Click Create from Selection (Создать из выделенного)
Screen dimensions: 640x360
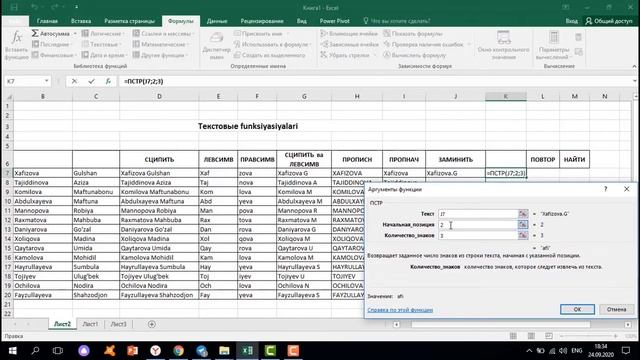click(270, 55)
